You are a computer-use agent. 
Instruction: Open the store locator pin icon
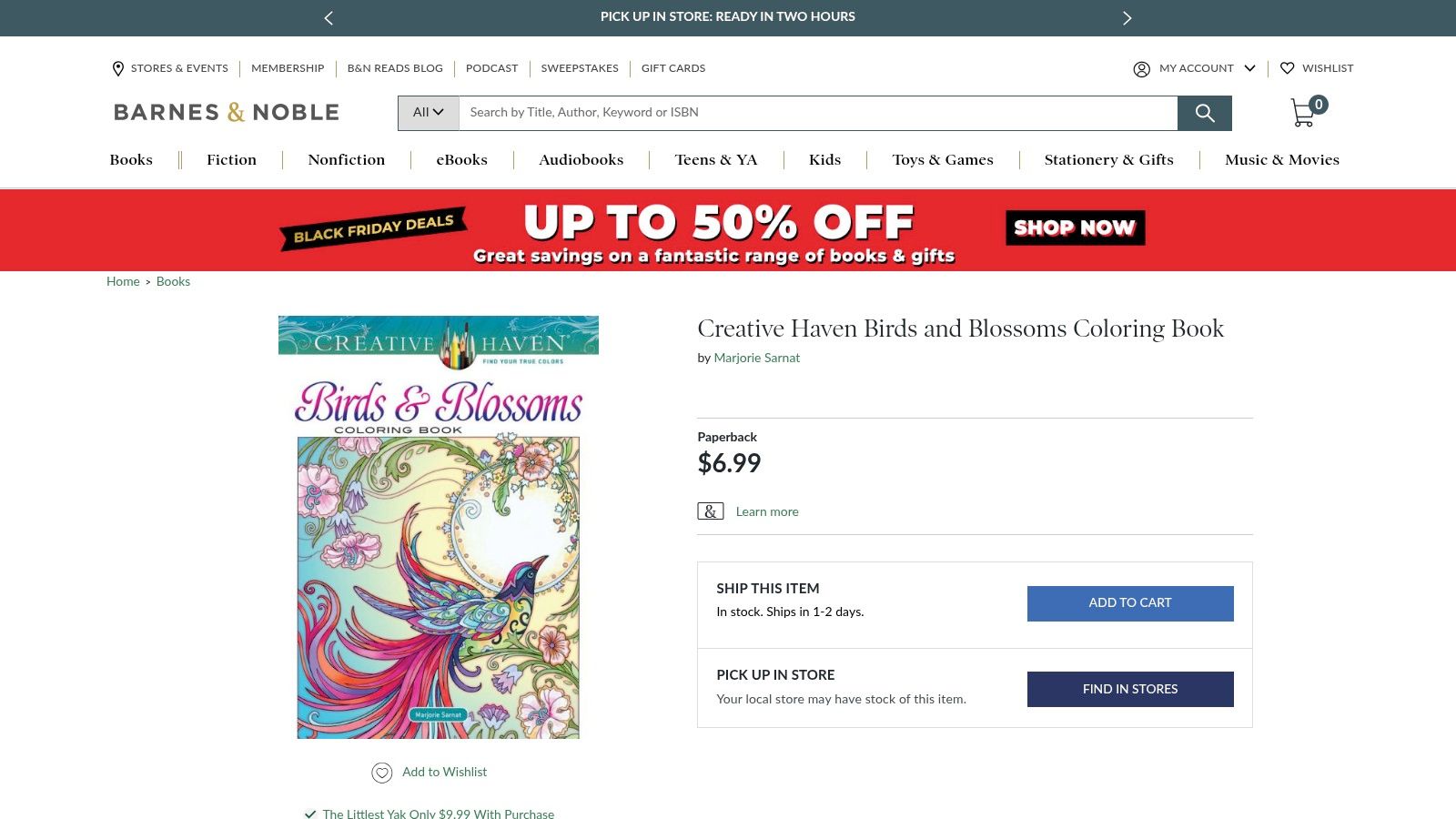click(x=118, y=68)
